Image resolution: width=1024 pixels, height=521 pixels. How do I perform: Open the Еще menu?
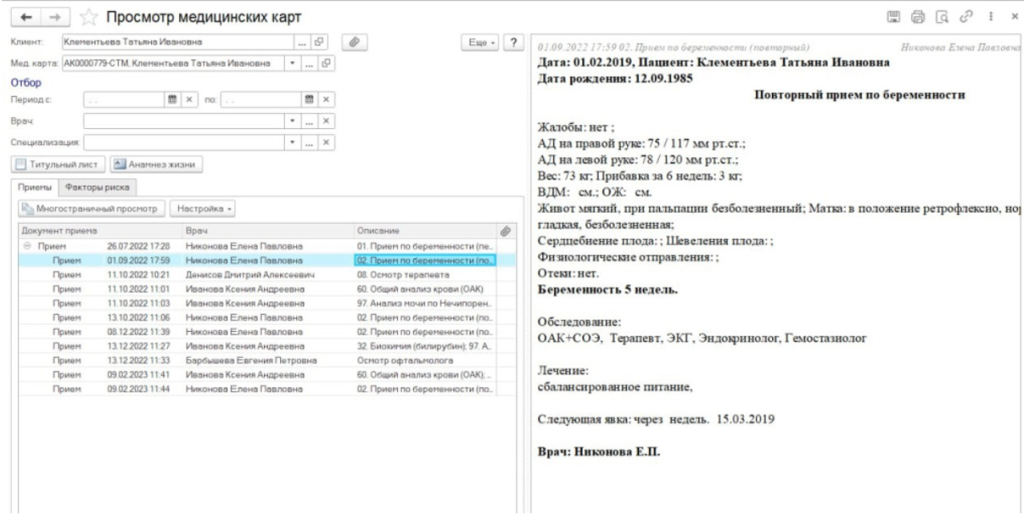tap(482, 42)
